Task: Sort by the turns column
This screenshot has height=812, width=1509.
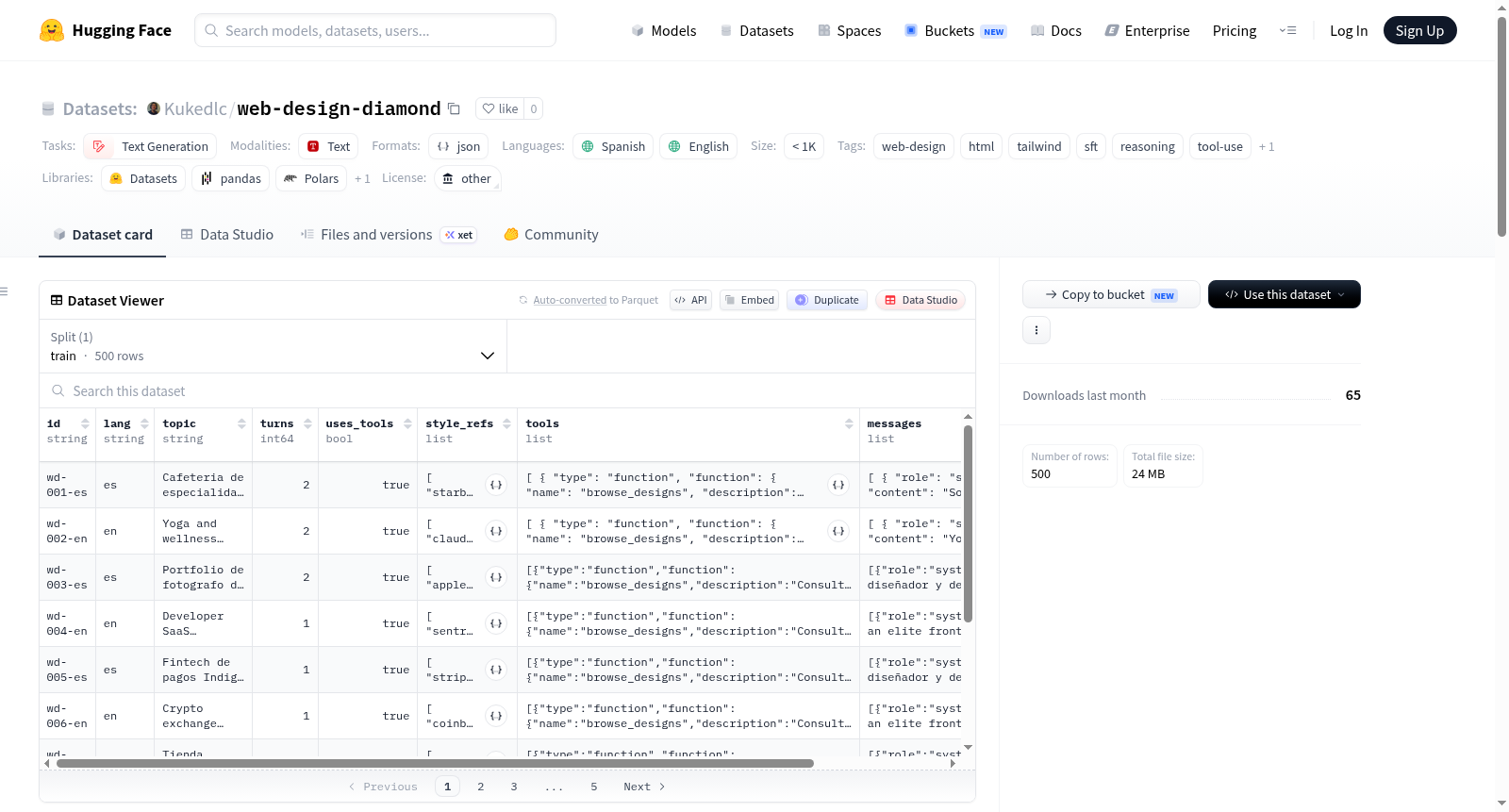Action: [x=307, y=423]
